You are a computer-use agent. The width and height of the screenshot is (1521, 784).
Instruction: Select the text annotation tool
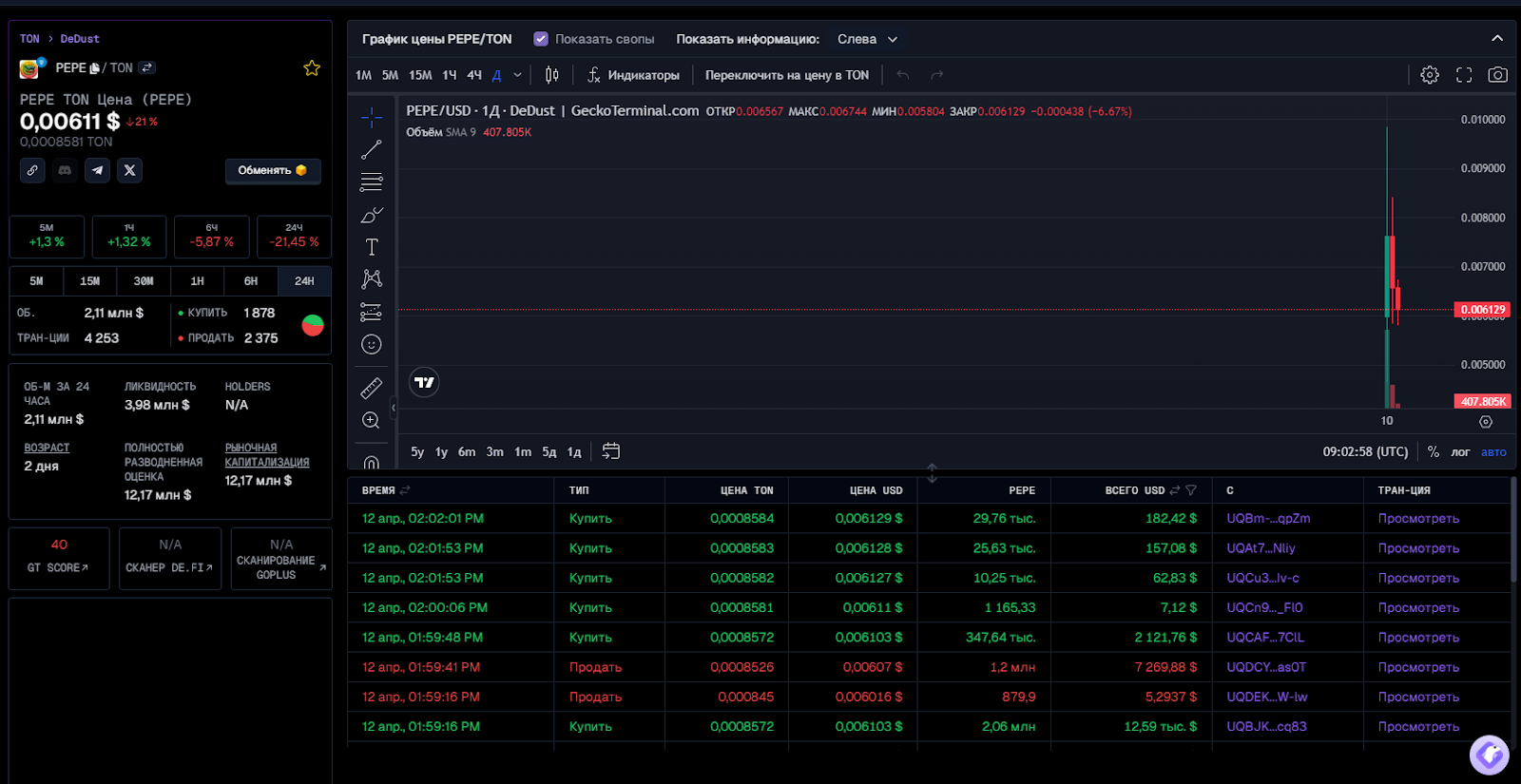[372, 247]
